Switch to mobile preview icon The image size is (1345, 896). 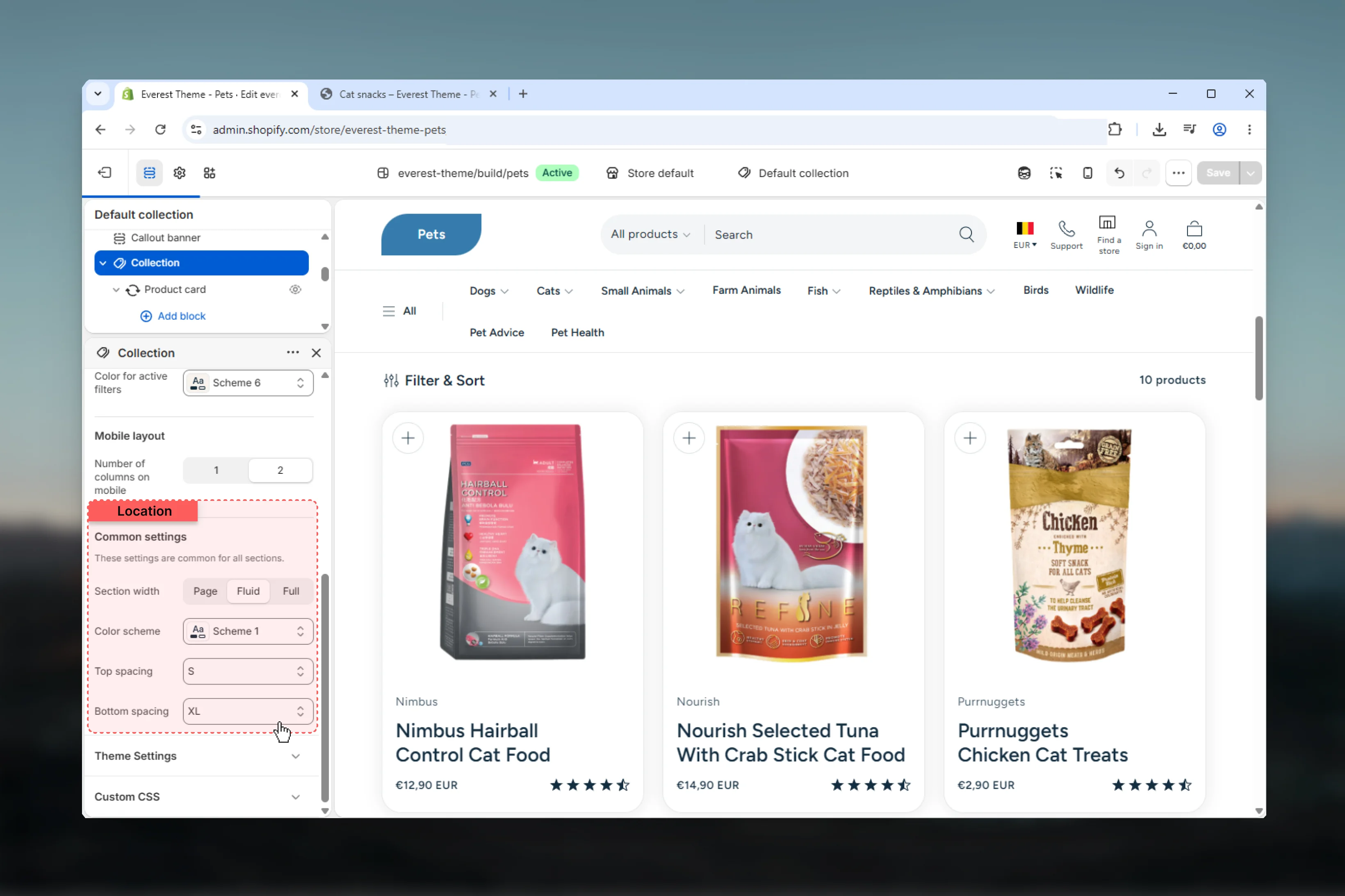pyautogui.click(x=1087, y=173)
